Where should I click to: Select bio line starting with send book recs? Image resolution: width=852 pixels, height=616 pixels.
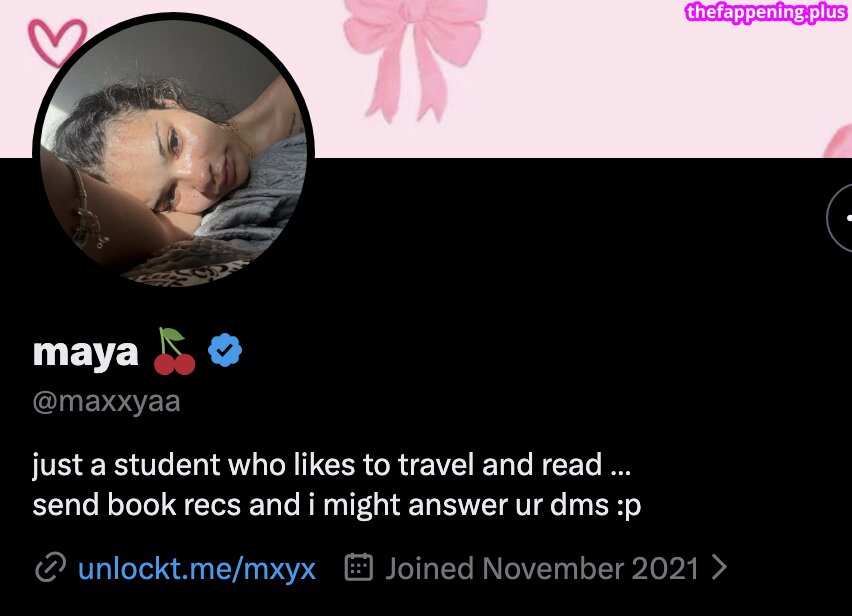[337, 505]
